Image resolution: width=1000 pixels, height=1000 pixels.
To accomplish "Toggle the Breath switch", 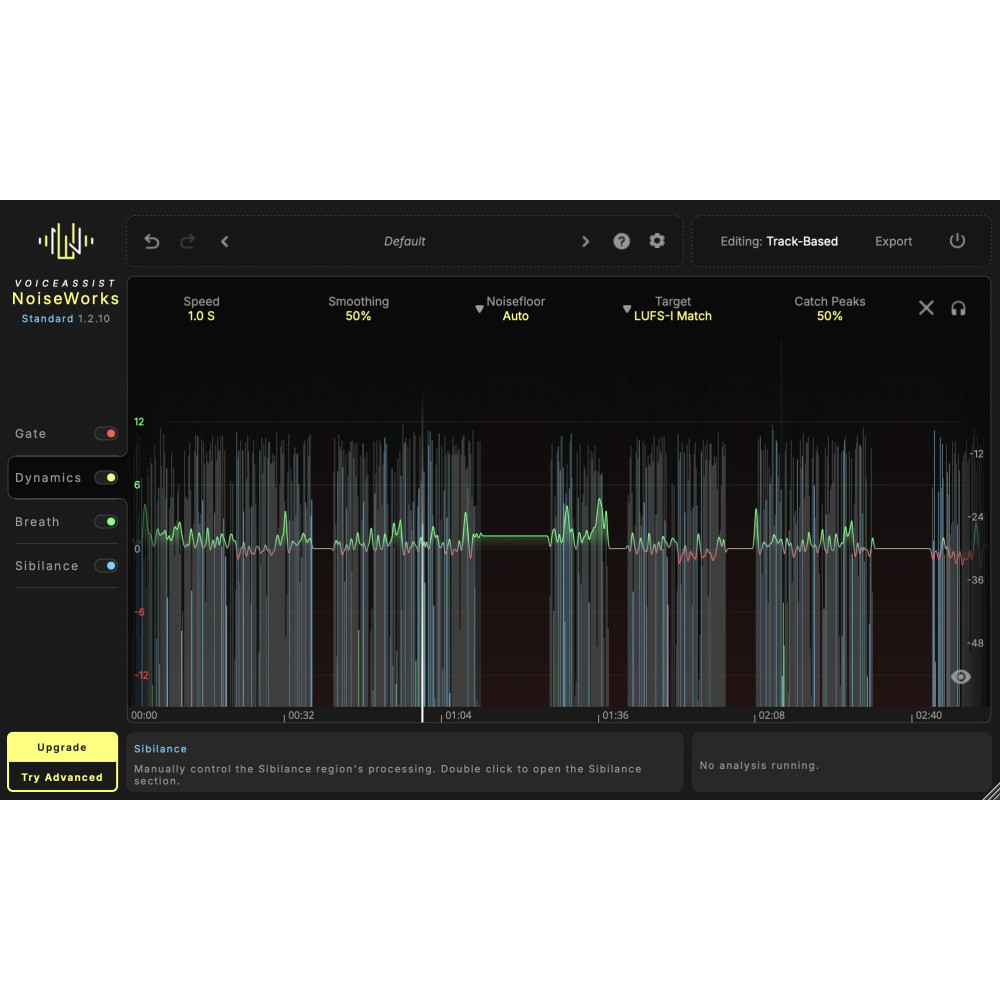I will (x=106, y=522).
